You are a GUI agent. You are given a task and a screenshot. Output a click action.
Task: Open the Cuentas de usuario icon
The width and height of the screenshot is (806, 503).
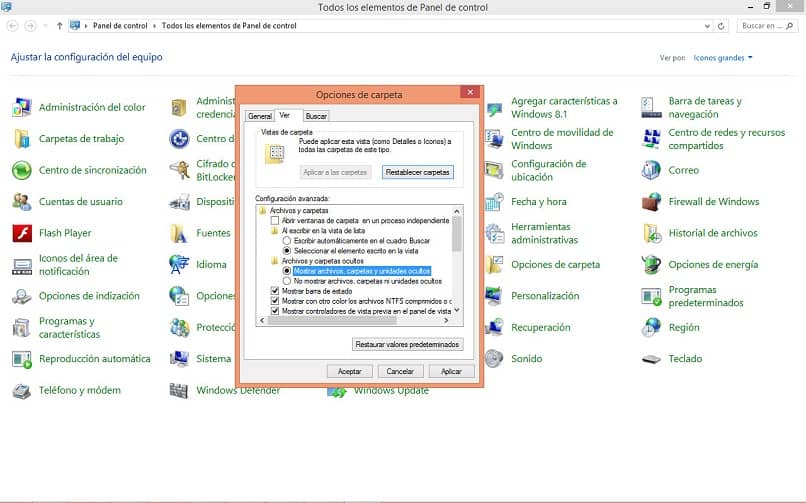(x=22, y=201)
